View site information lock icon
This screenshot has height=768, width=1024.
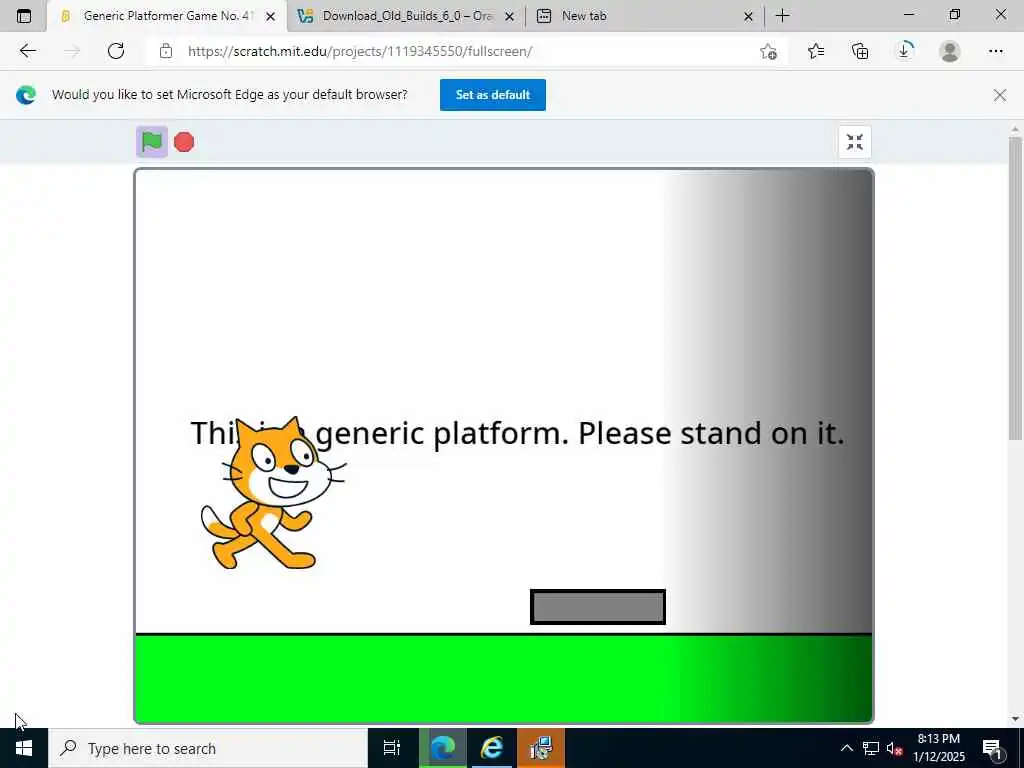(166, 51)
